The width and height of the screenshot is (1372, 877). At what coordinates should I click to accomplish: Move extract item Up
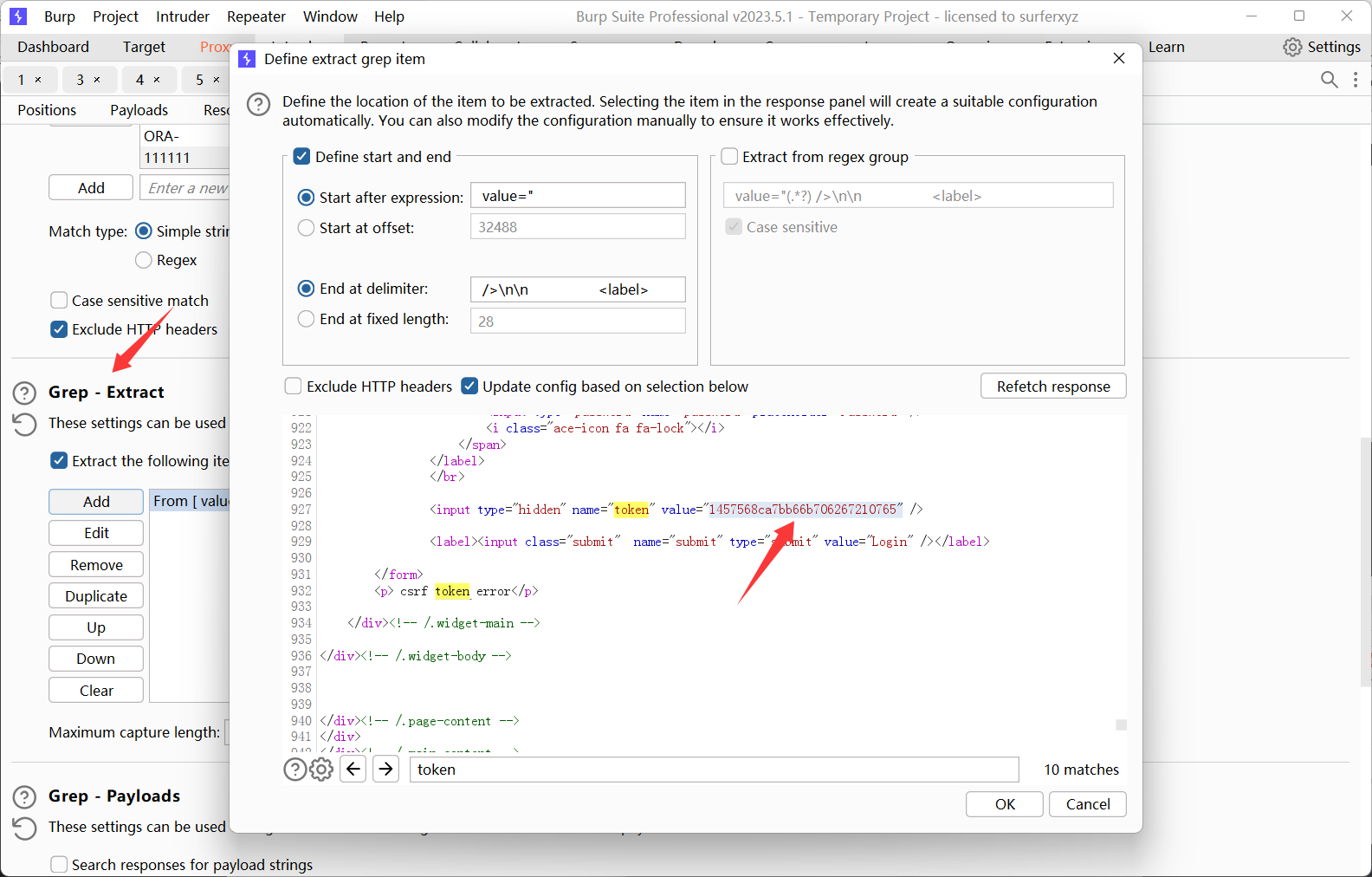(96, 627)
